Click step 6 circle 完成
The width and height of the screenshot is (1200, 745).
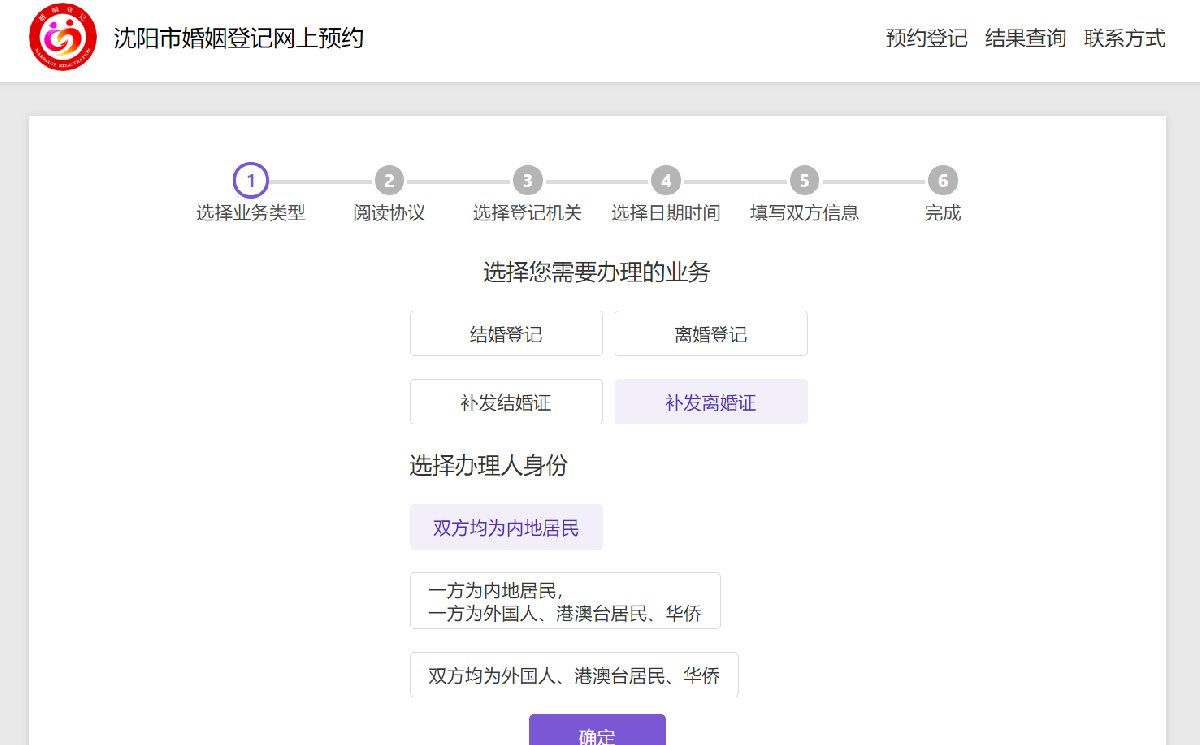click(x=942, y=181)
